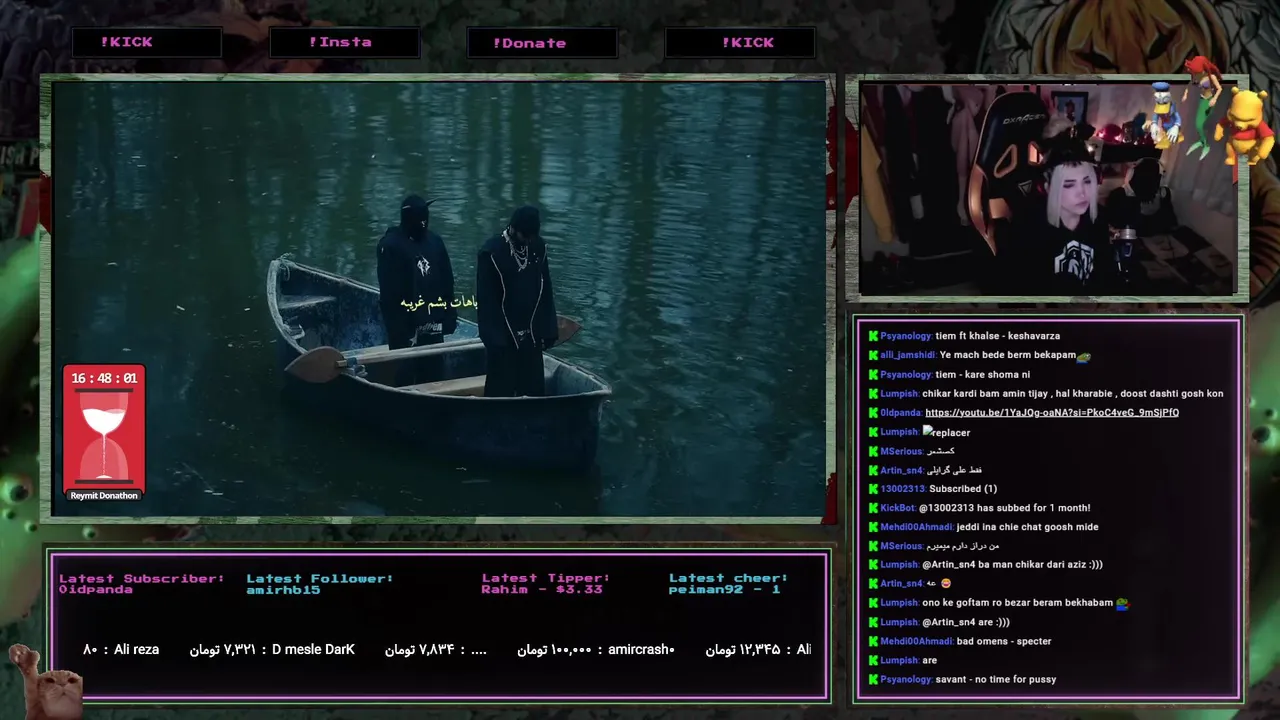Click Kick badge on 'tiem - kare shoma ni' message
The width and height of the screenshot is (1280, 720).
873,374
